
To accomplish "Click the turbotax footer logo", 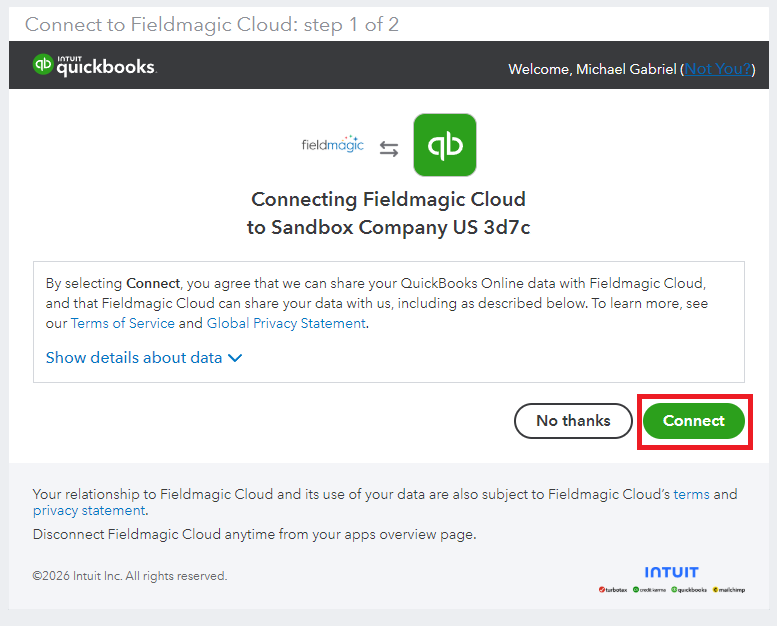I will 613,590.
